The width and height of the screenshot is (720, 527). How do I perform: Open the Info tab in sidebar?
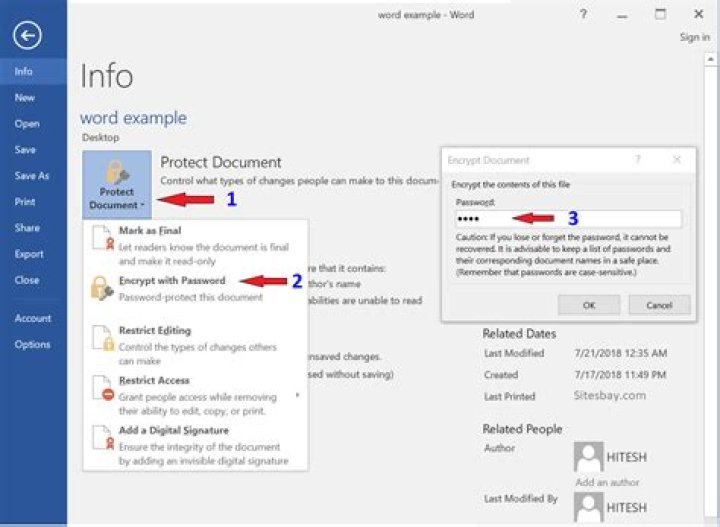[34, 71]
